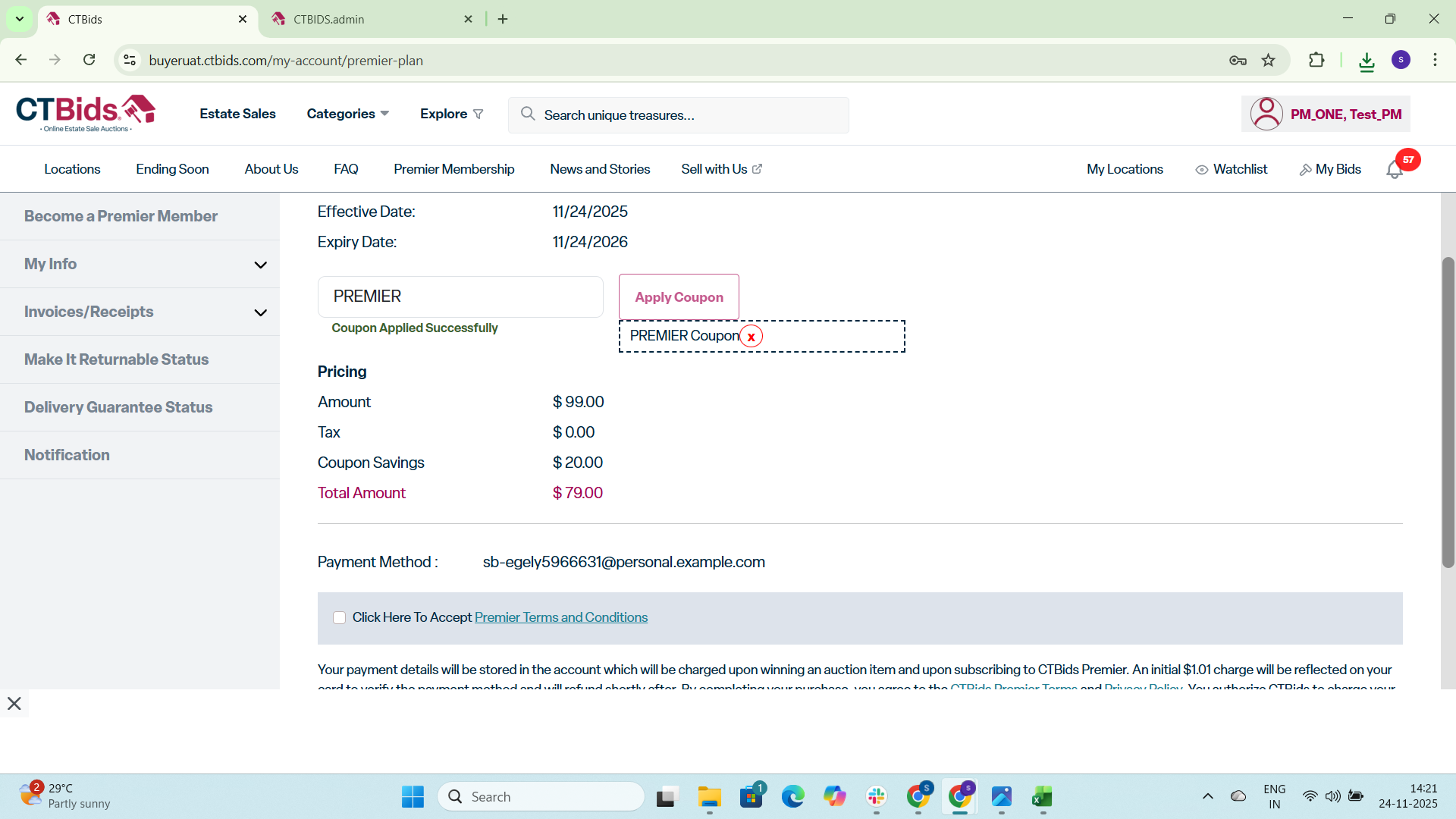Open Slack from the taskbar
This screenshot has height=819, width=1456.
[x=877, y=797]
